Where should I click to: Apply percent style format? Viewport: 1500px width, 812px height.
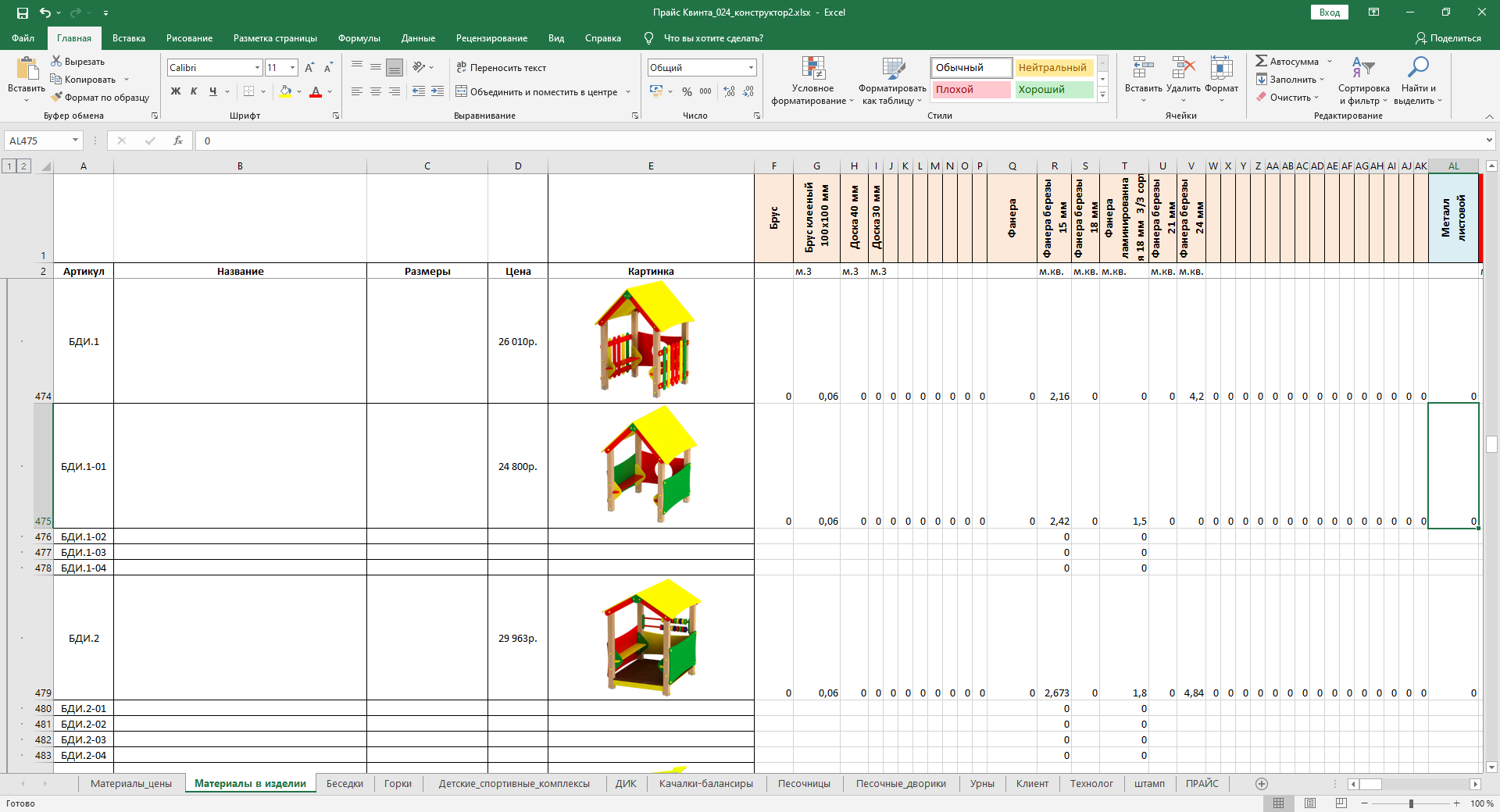[x=687, y=91]
